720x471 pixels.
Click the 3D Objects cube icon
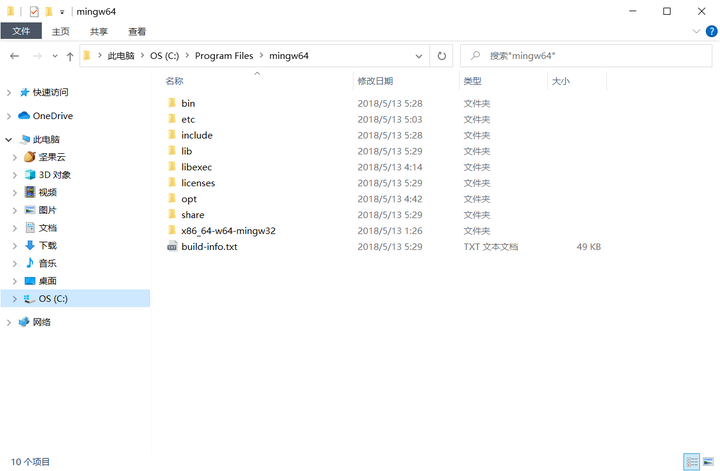click(30, 174)
